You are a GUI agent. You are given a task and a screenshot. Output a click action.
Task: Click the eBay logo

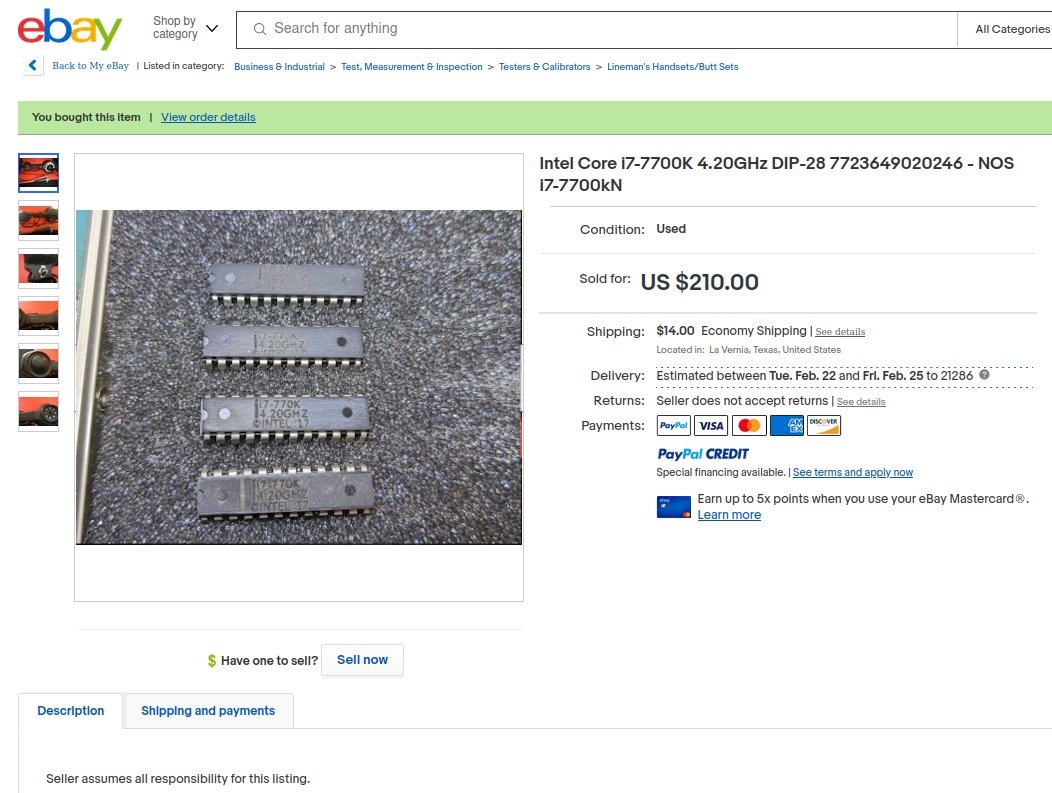69,30
